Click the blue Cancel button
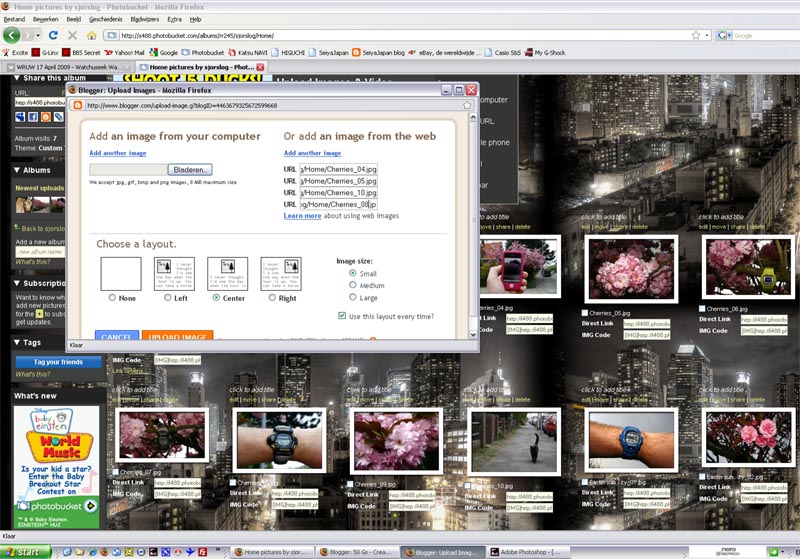Image resolution: width=800 pixels, height=559 pixels. pos(116,335)
